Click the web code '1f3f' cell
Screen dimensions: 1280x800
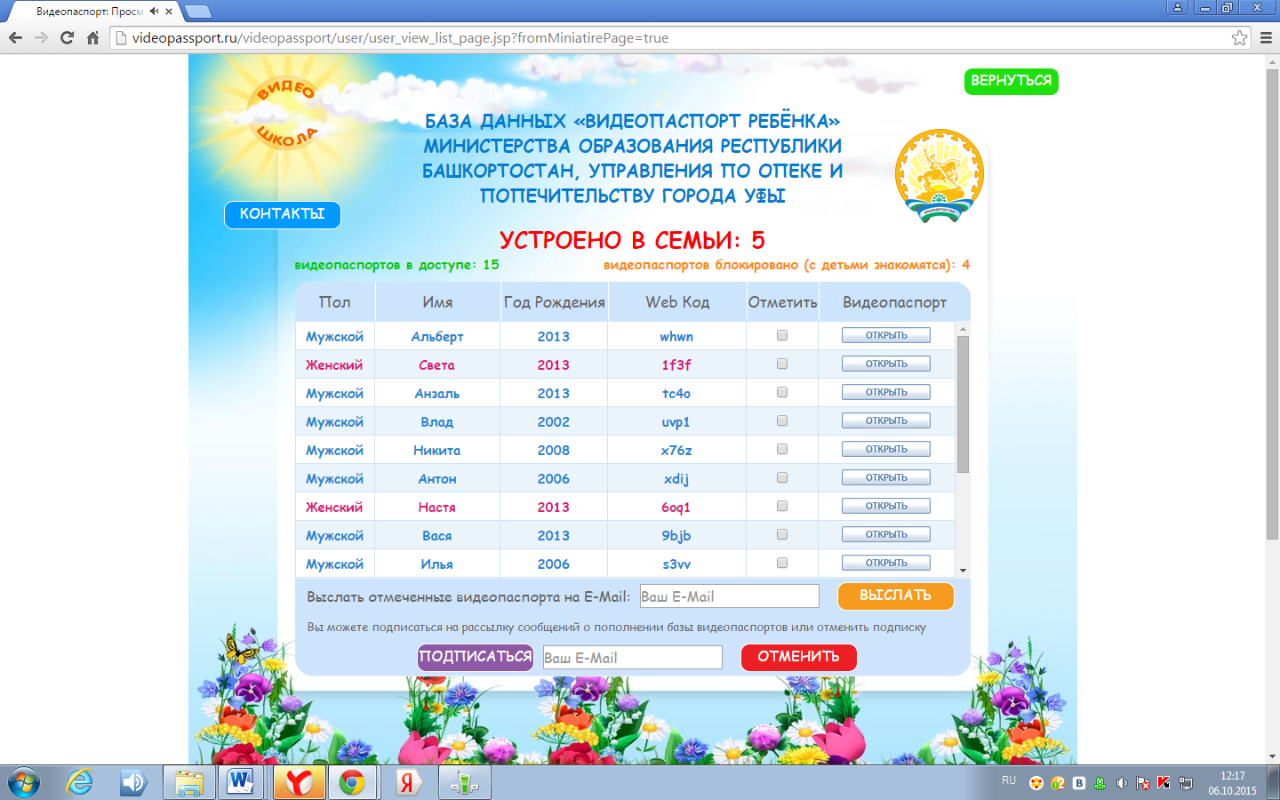(676, 365)
